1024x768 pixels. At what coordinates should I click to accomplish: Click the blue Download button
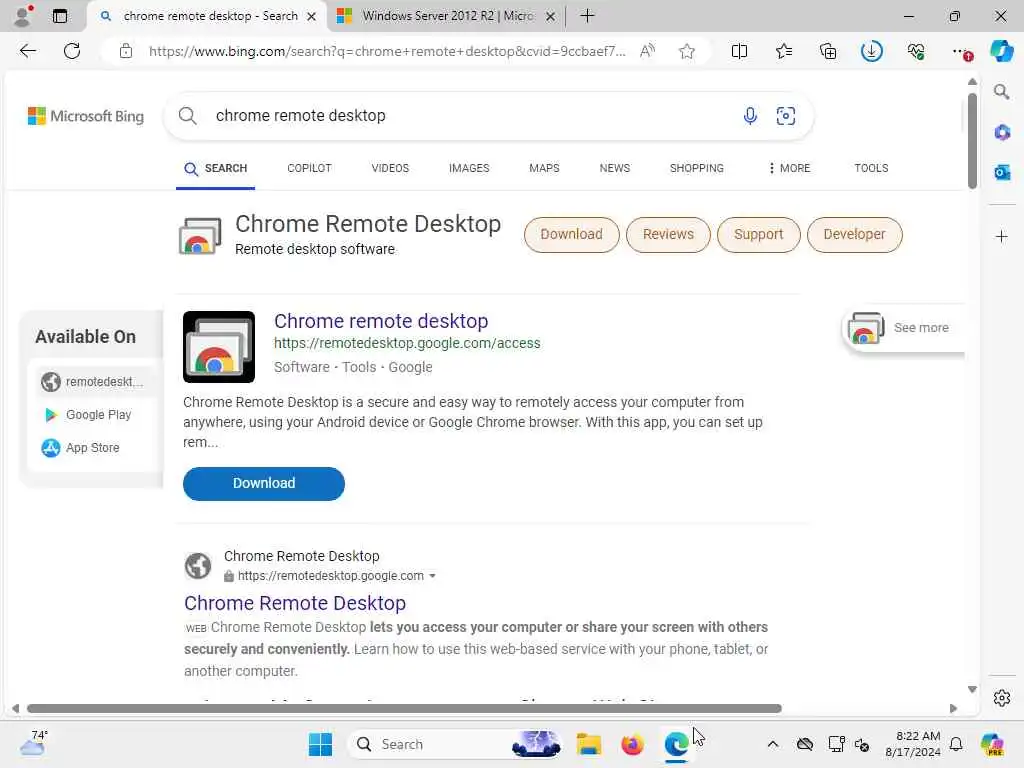pos(264,483)
